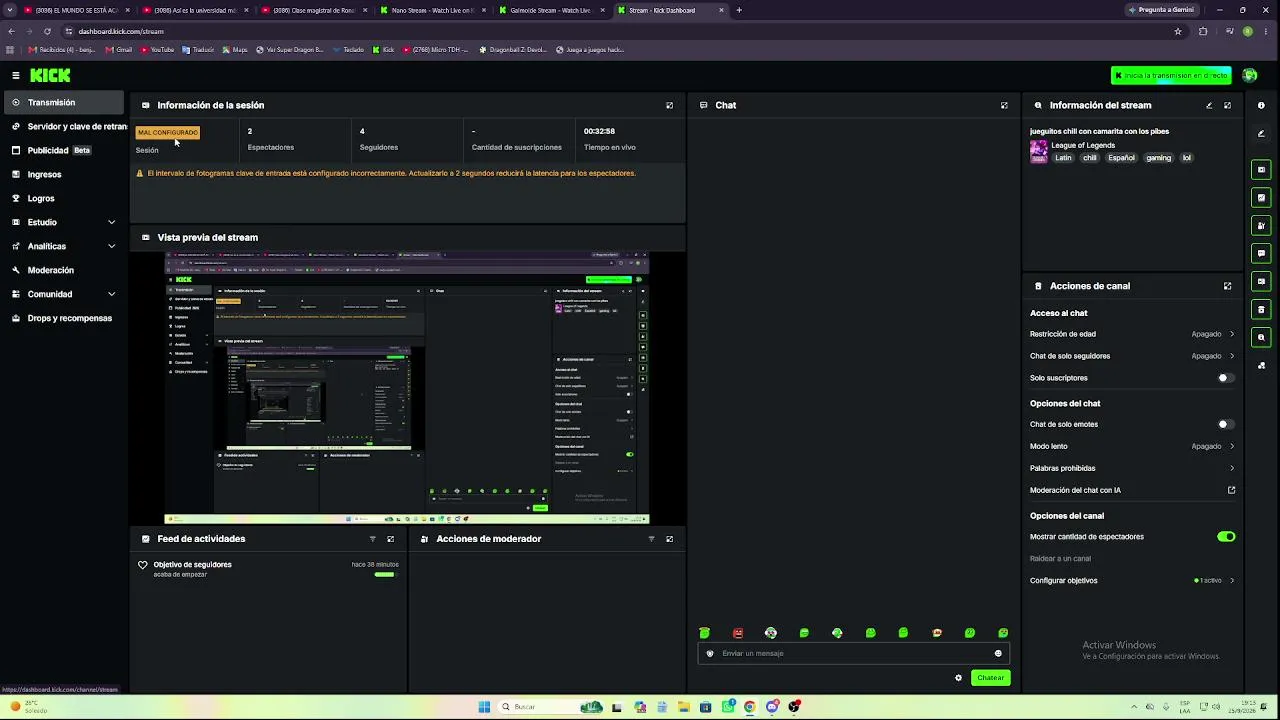
Task: Click the MAL CONFIGURADO session badge
Action: click(168, 132)
